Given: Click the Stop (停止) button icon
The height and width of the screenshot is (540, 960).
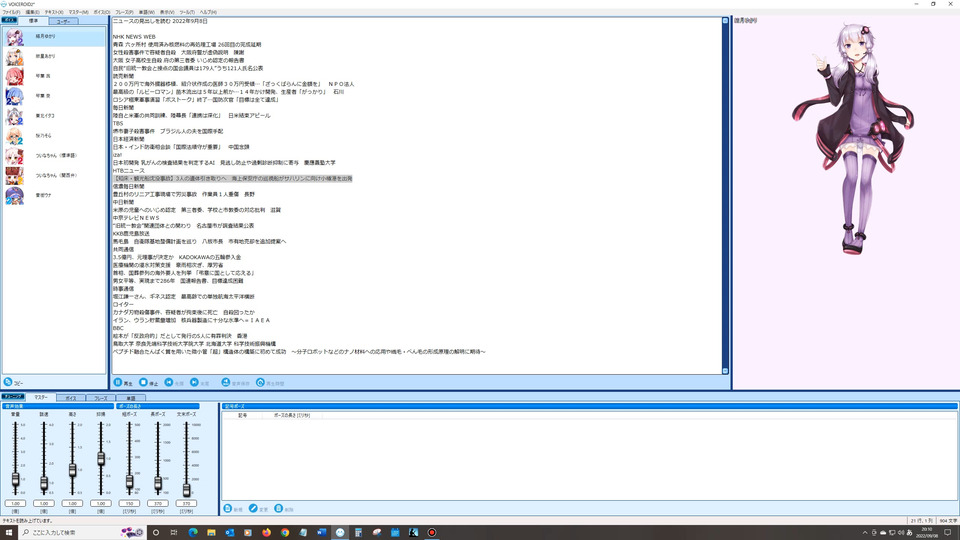Looking at the screenshot, I should pos(143,383).
